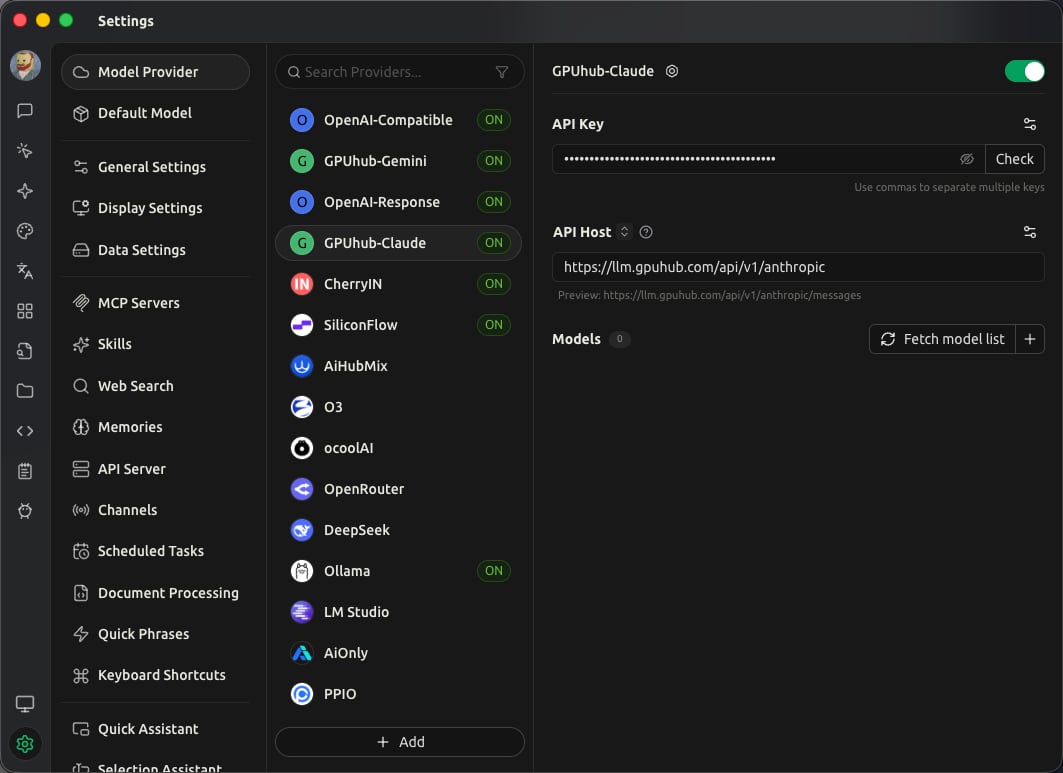Screen dimensions: 1063x773
Task: Open Quick Phrases settings
Action: (x=155, y=634)
